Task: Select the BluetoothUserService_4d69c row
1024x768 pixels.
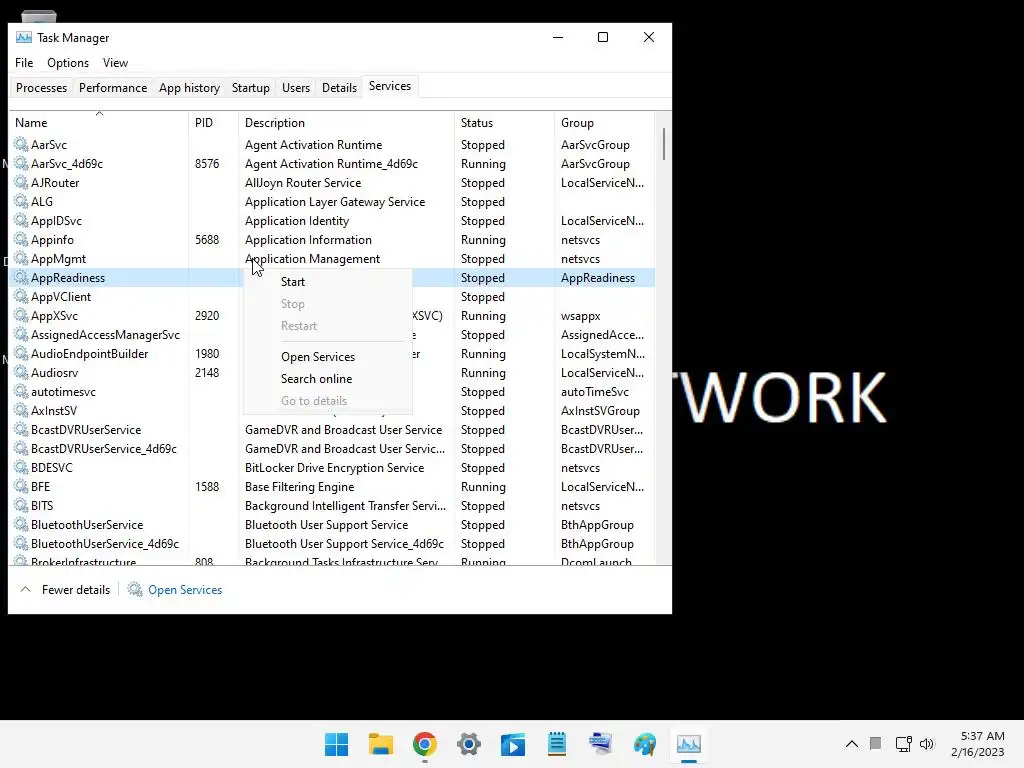Action: (x=332, y=543)
